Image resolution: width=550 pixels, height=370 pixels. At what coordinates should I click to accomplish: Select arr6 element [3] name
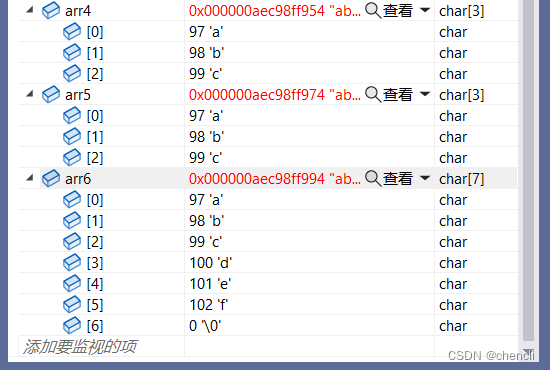click(95, 263)
